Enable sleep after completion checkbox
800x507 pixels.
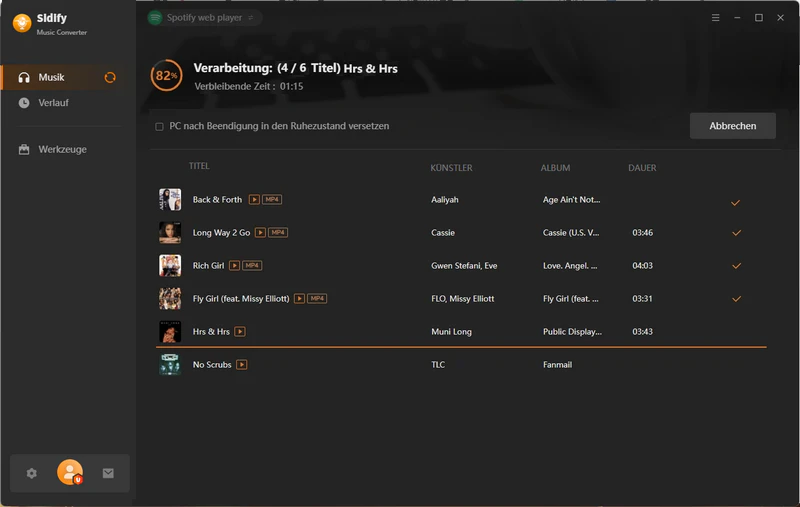[159, 126]
